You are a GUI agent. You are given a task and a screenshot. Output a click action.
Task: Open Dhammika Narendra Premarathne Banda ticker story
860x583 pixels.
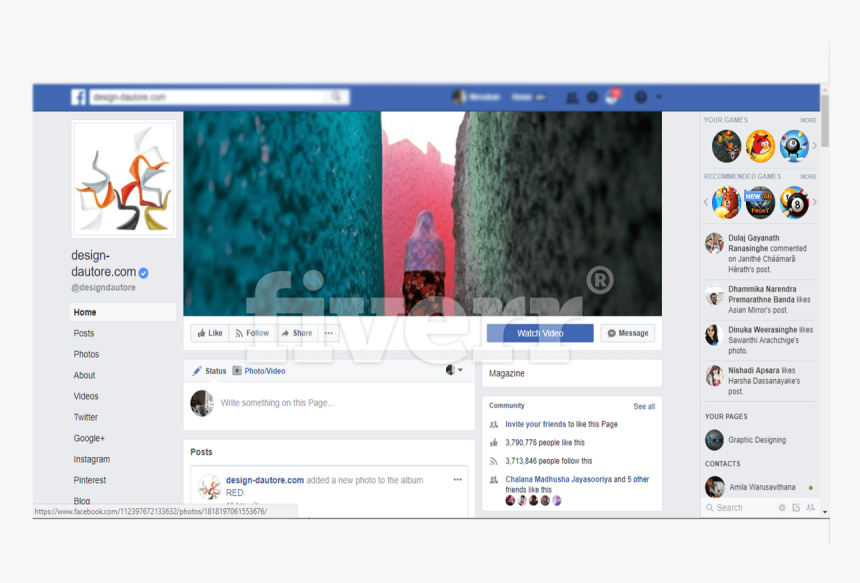760,299
